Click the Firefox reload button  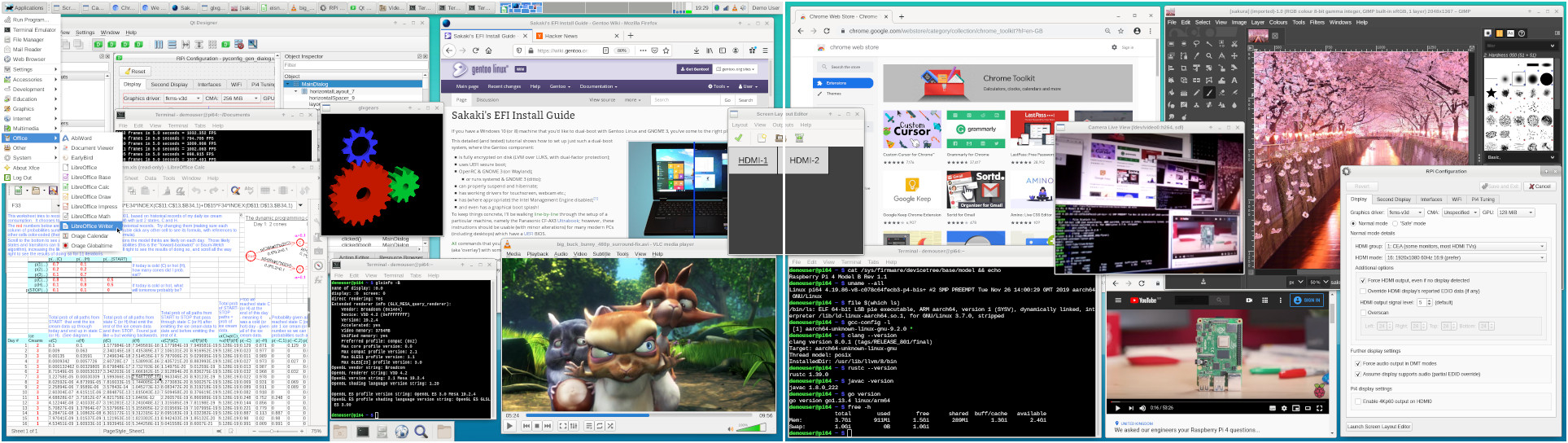pyautogui.click(x=476, y=50)
